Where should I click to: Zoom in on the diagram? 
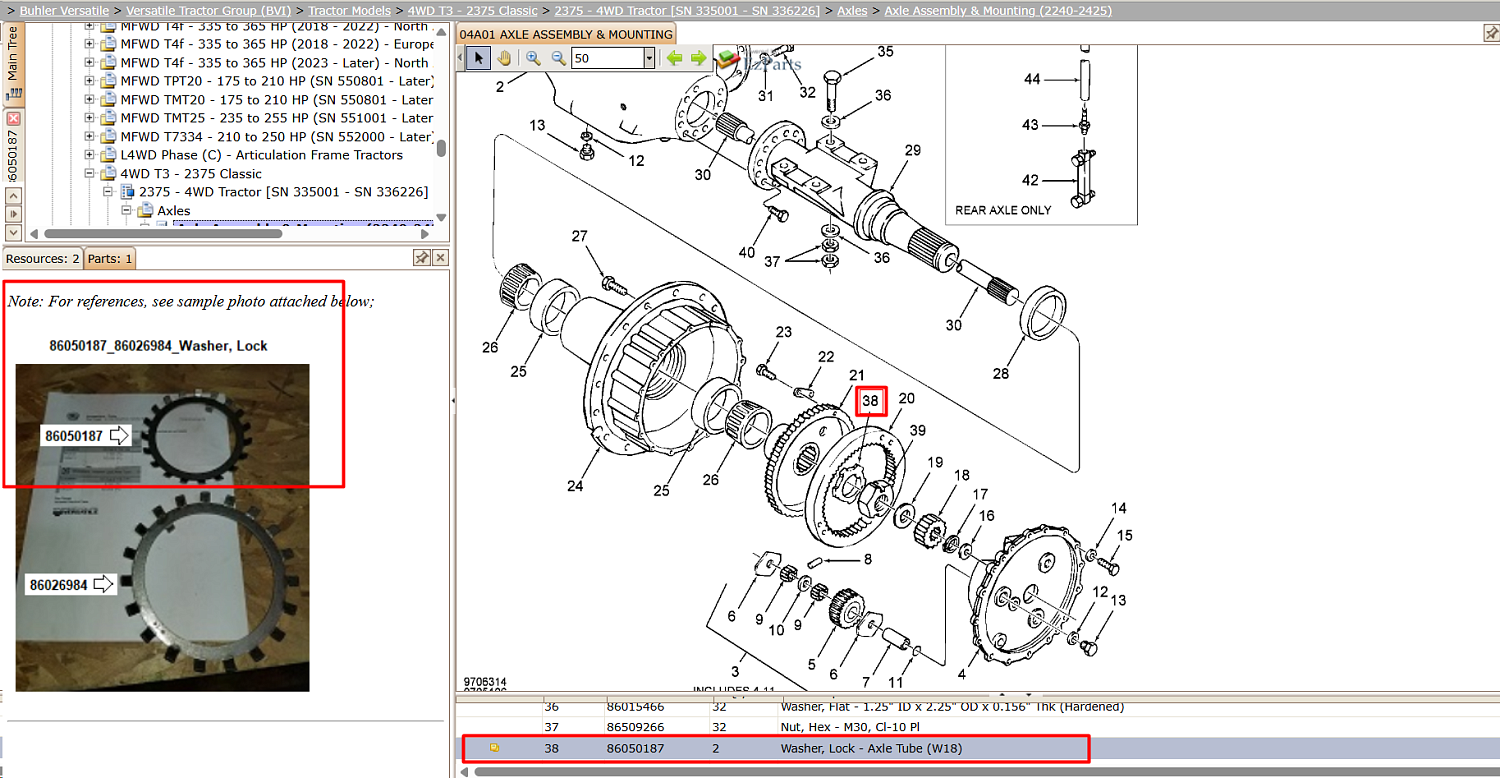click(533, 58)
